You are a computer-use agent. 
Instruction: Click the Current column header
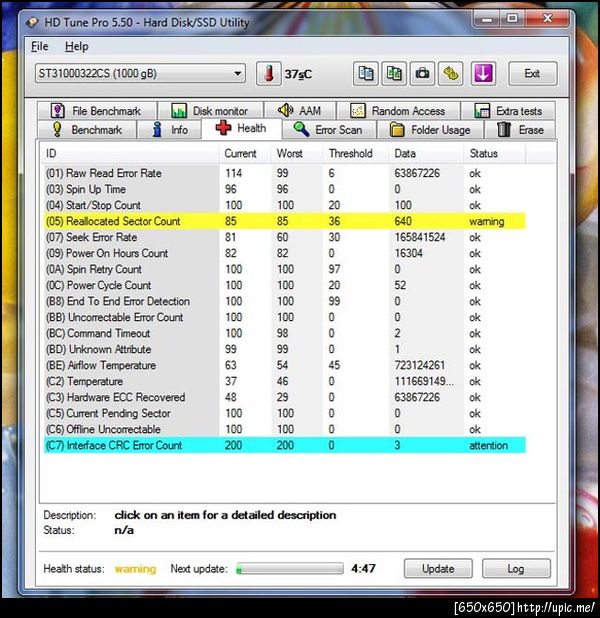(245, 153)
